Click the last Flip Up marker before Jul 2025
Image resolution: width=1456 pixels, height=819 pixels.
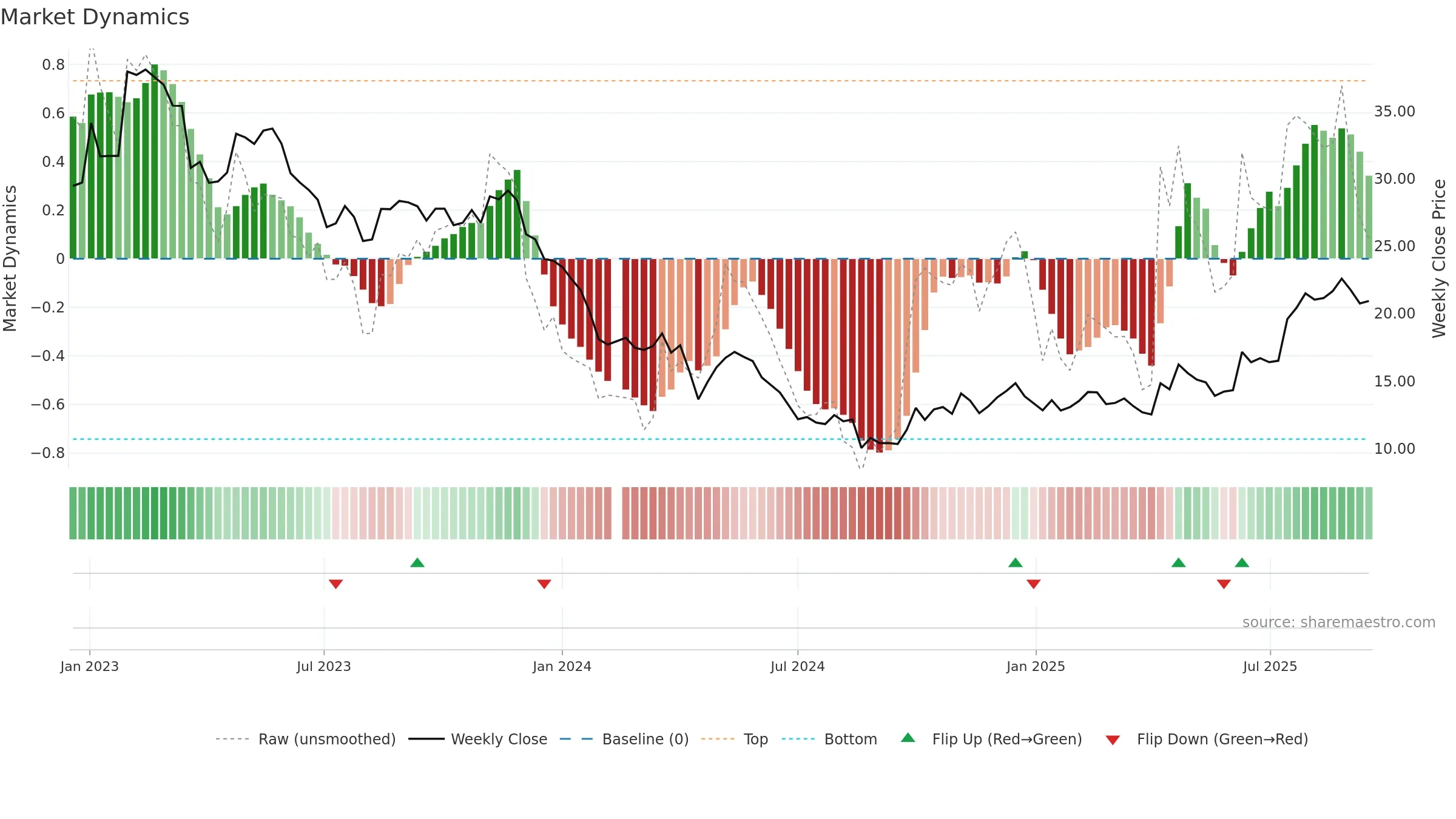point(1242,562)
